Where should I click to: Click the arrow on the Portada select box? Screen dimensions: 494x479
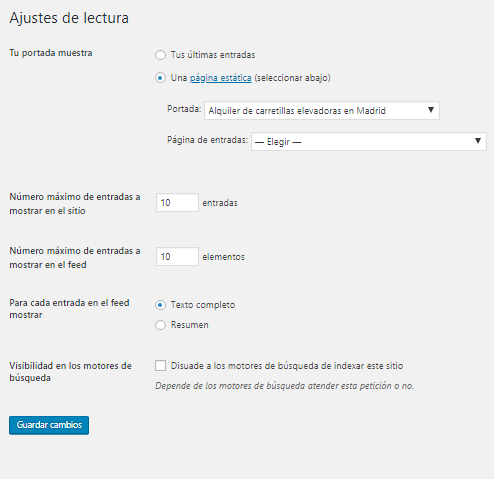(x=431, y=110)
